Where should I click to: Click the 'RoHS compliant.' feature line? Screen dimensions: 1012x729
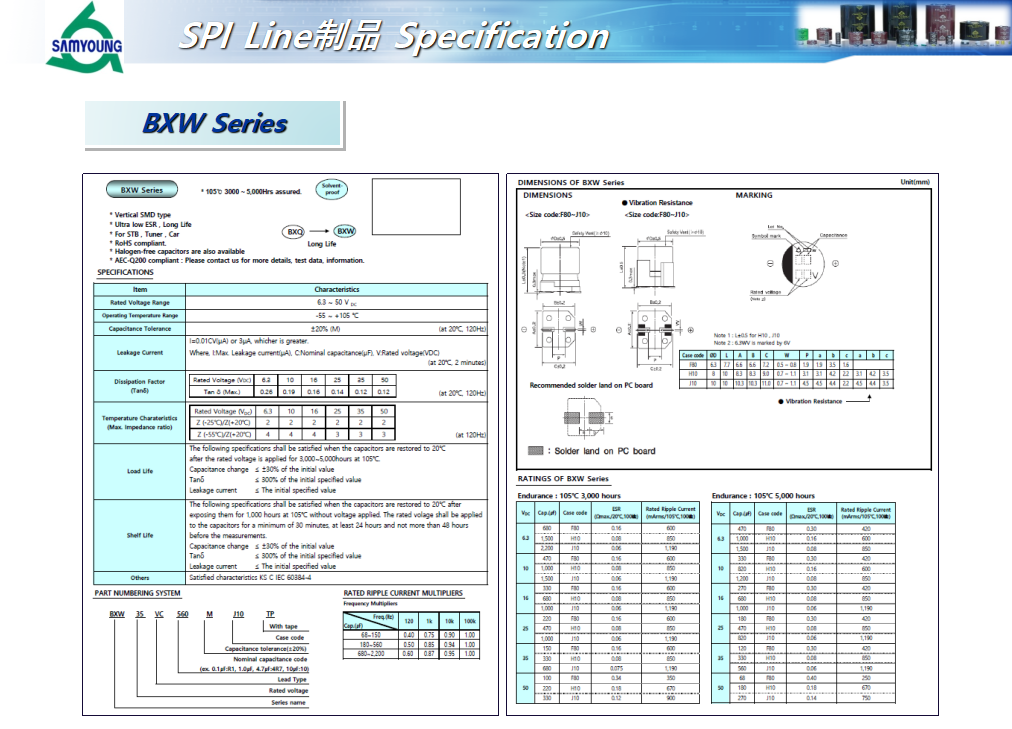(x=137, y=243)
